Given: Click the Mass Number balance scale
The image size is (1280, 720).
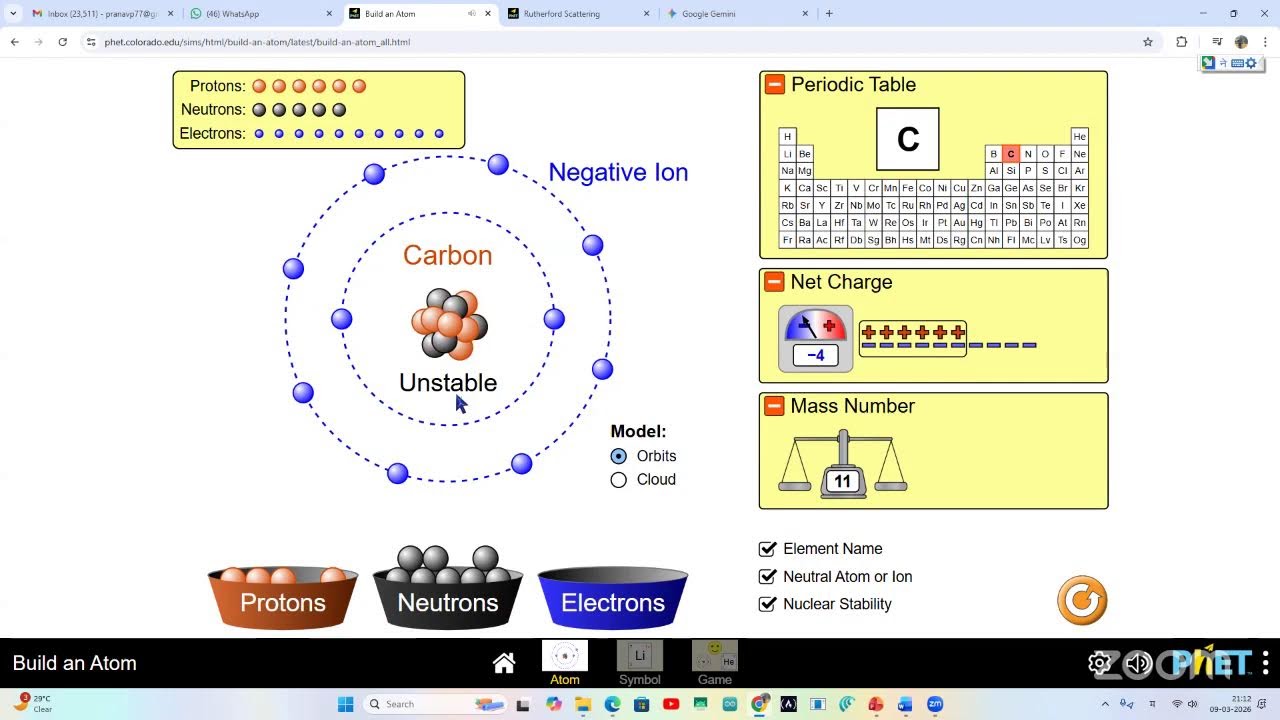Looking at the screenshot, I should coord(842,463).
